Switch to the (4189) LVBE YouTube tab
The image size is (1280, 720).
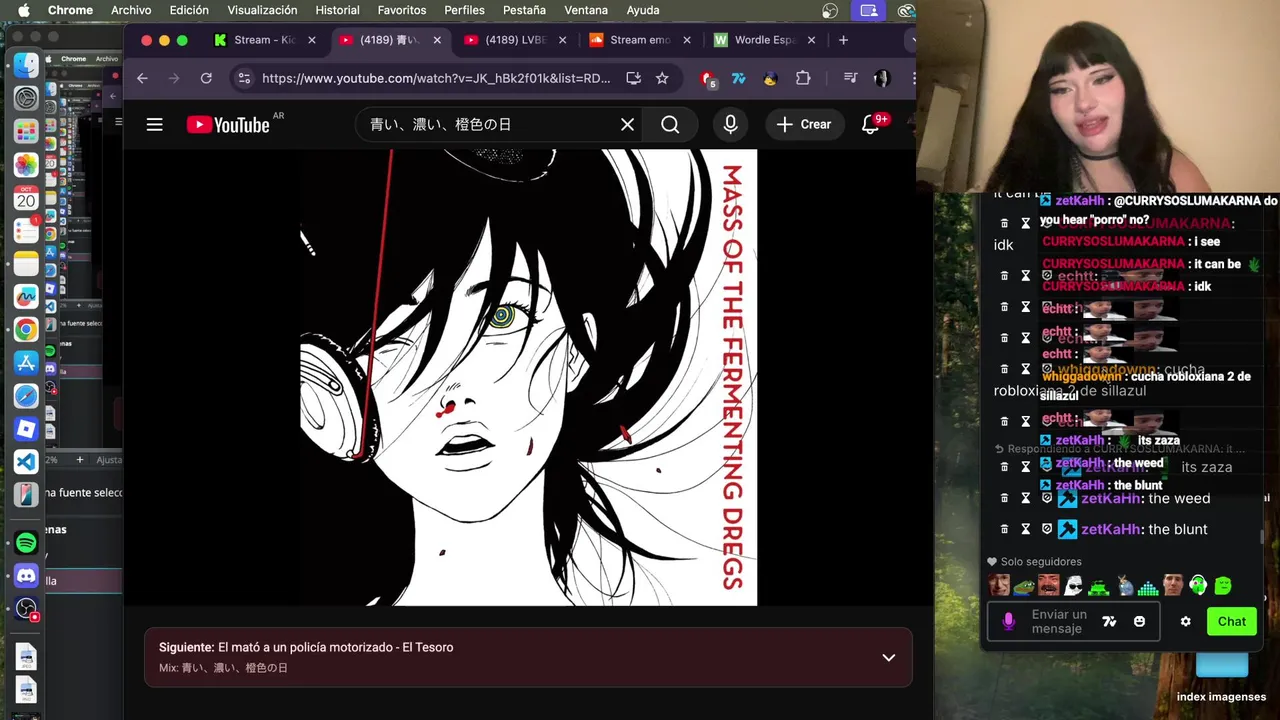[x=516, y=40]
